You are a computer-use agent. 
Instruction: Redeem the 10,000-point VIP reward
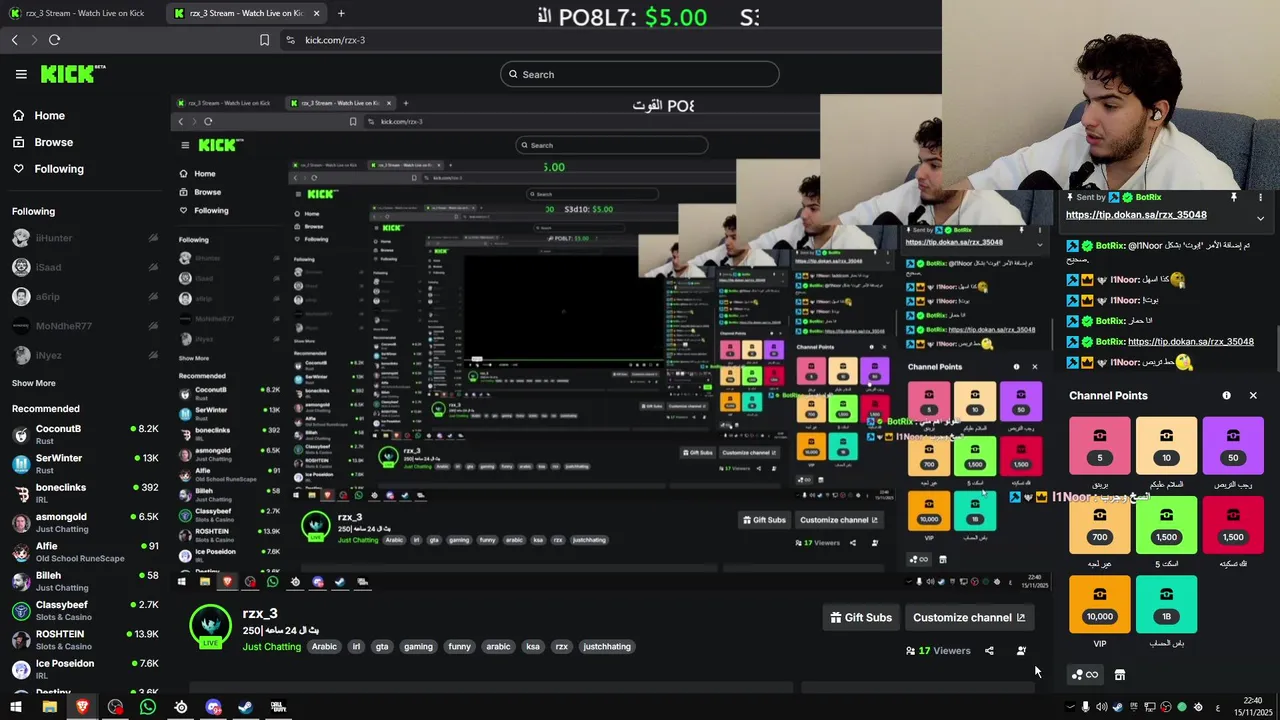click(1100, 604)
